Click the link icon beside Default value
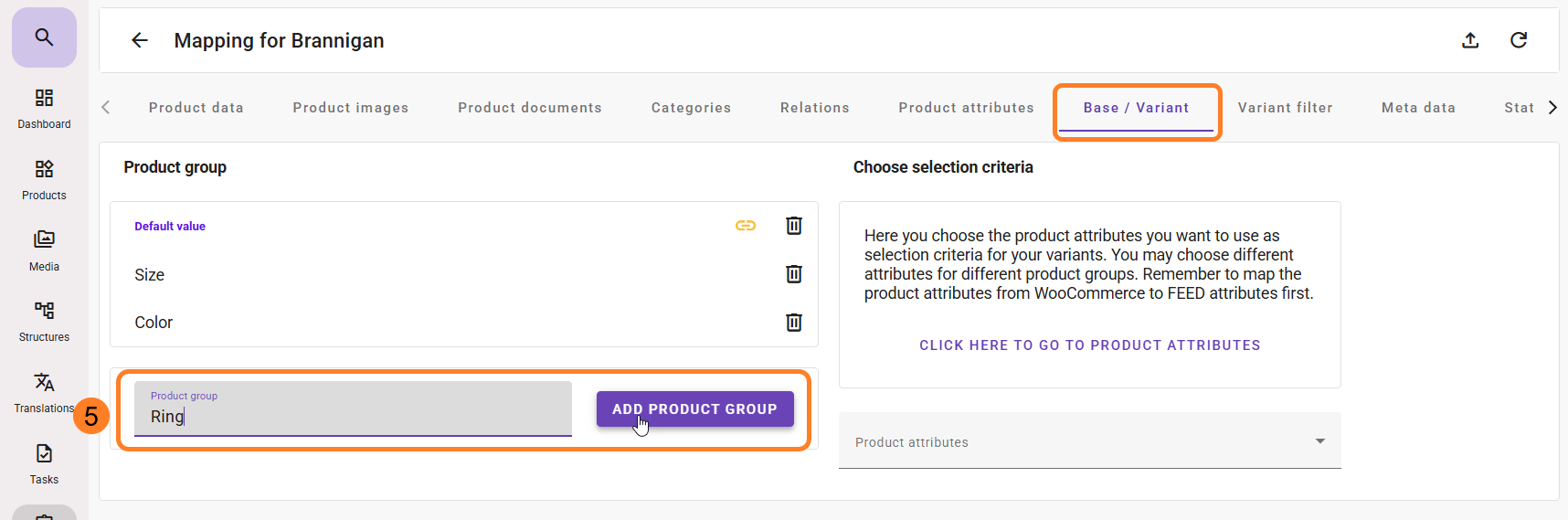The width and height of the screenshot is (1568, 520). point(746,226)
